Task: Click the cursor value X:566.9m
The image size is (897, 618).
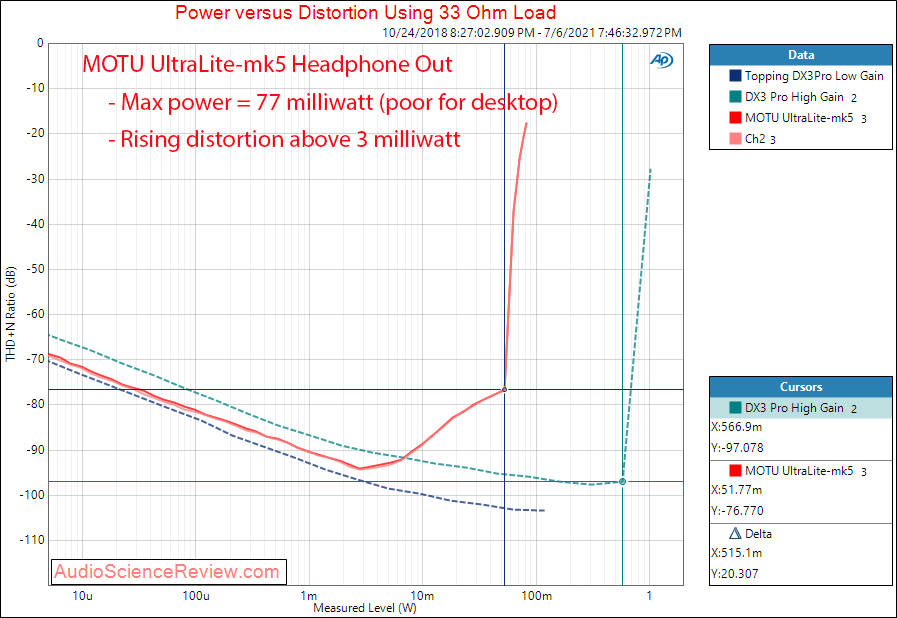Action: tap(737, 427)
